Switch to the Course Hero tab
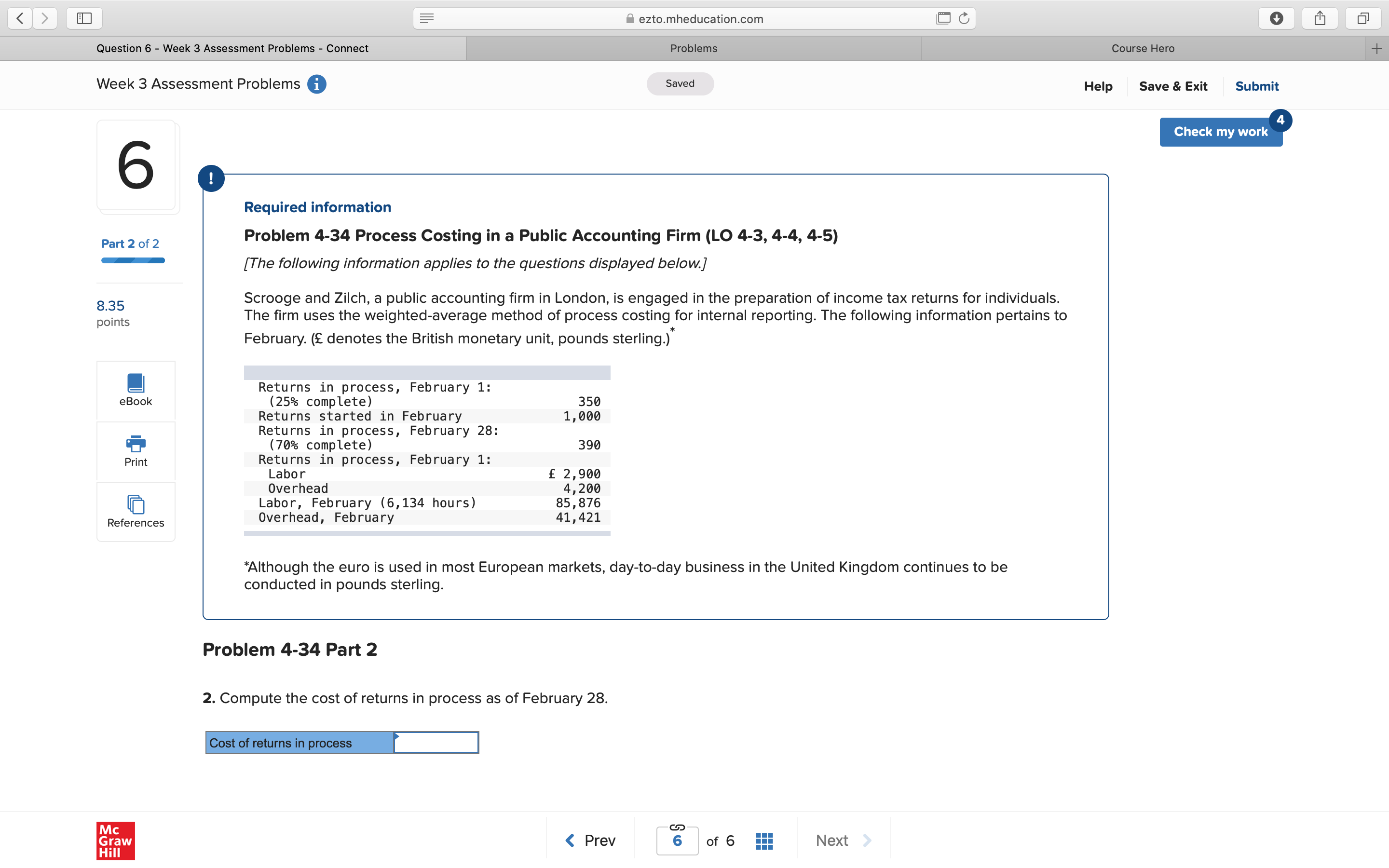Image resolution: width=1389 pixels, height=868 pixels. [x=1143, y=48]
